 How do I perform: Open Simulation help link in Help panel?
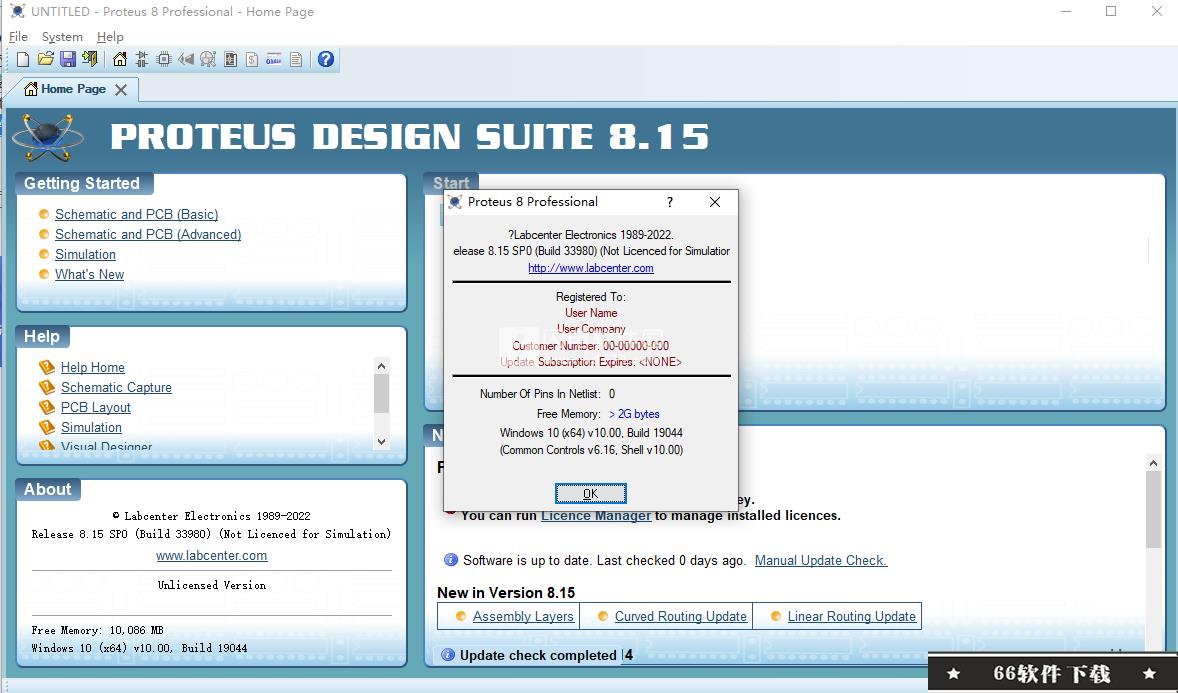(91, 427)
